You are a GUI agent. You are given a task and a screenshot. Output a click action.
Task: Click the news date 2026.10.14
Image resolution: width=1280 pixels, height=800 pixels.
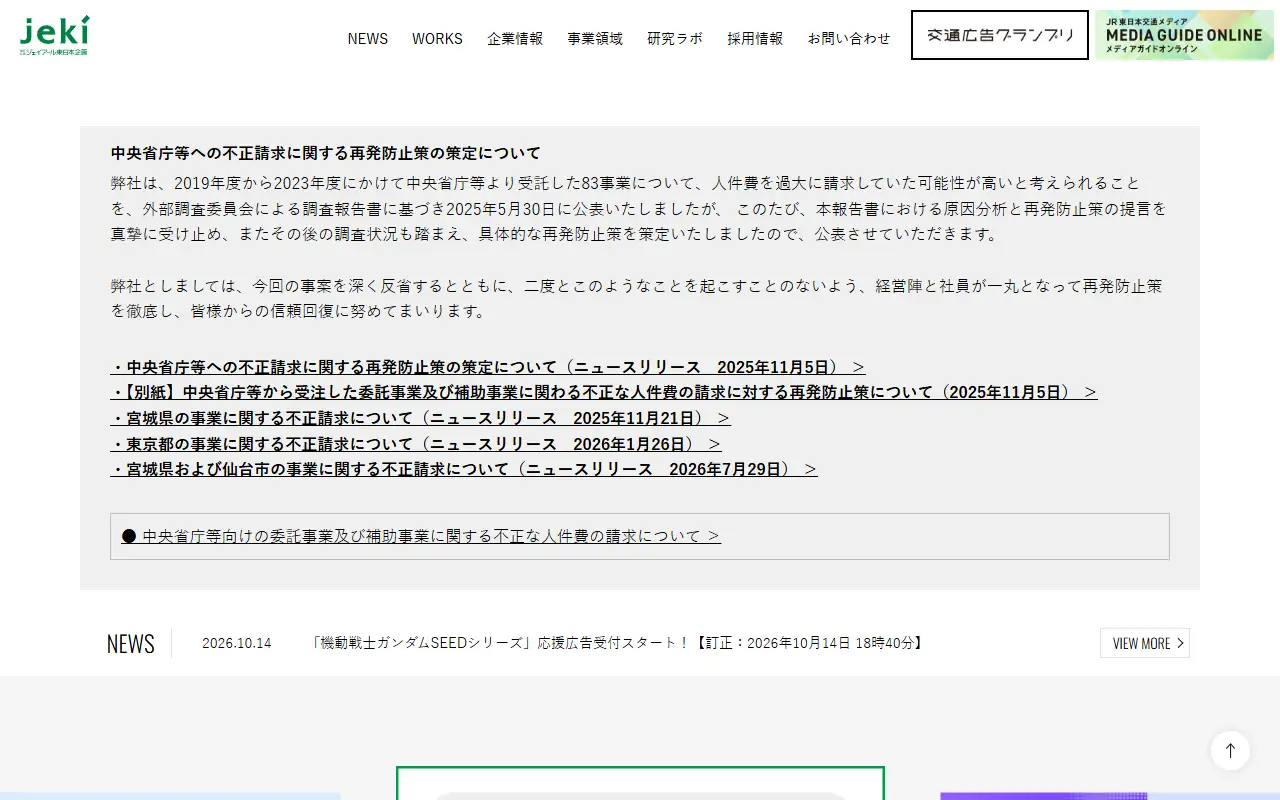click(237, 643)
